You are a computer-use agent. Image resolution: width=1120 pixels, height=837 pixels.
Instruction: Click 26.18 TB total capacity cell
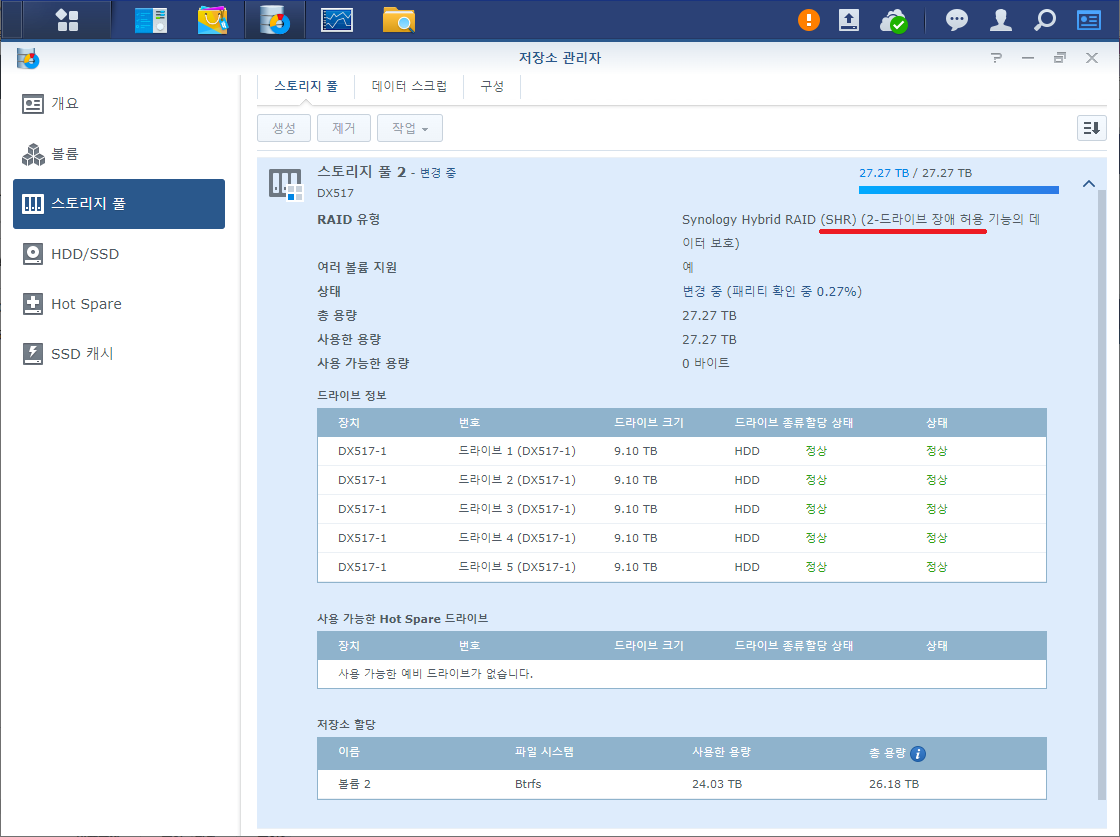[894, 784]
